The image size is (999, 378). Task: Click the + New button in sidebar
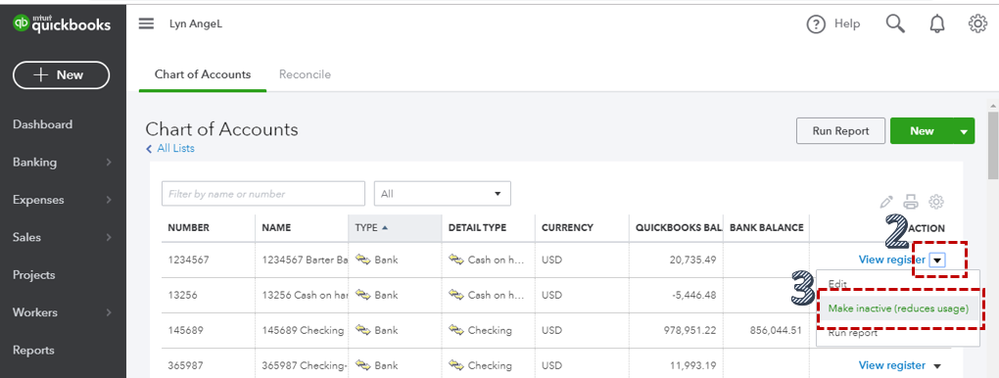[x=61, y=75]
